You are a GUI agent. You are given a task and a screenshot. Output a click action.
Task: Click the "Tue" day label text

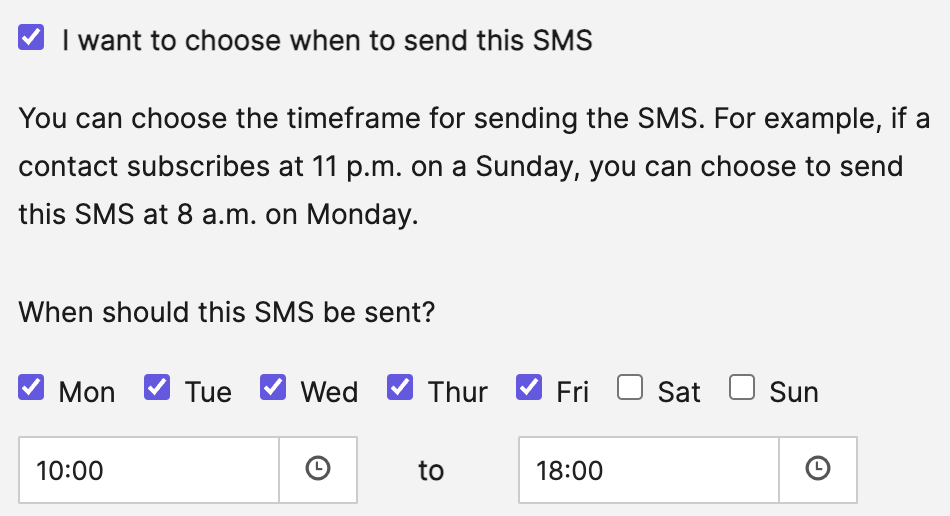tap(208, 392)
